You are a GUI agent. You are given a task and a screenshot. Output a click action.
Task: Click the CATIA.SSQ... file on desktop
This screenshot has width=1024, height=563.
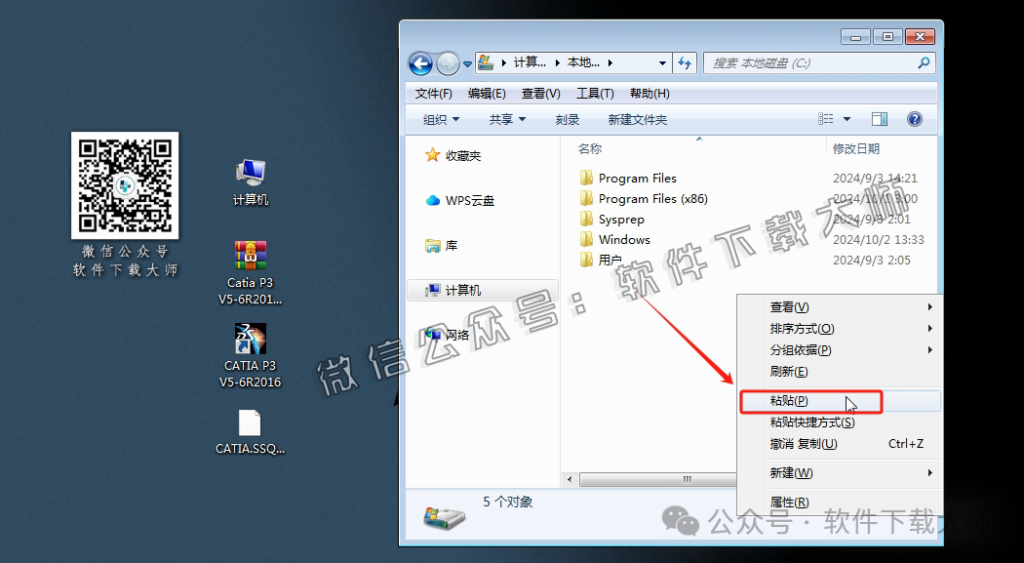tap(250, 432)
